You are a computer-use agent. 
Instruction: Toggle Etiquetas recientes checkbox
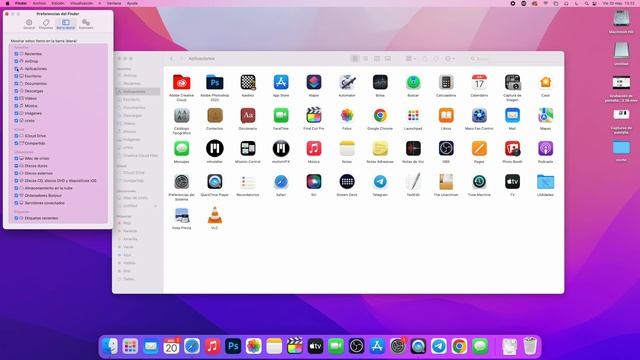pyautogui.click(x=16, y=218)
